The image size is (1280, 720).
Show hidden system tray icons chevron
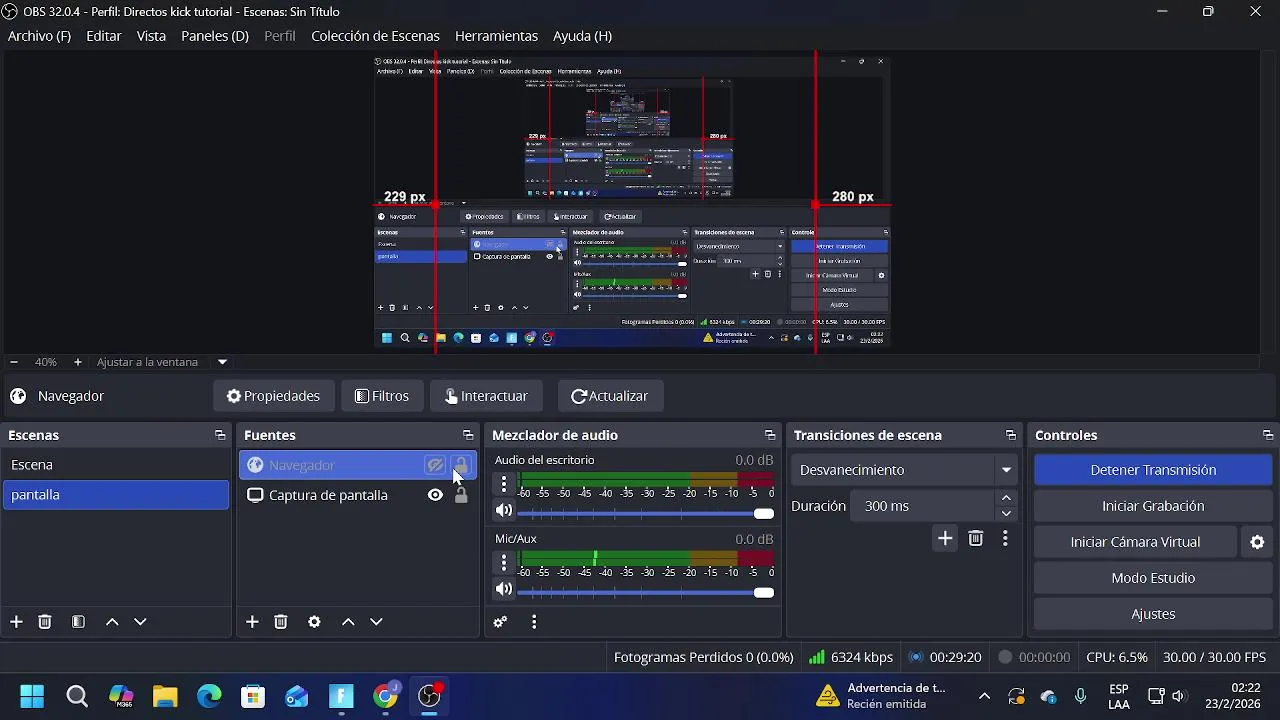coord(984,696)
